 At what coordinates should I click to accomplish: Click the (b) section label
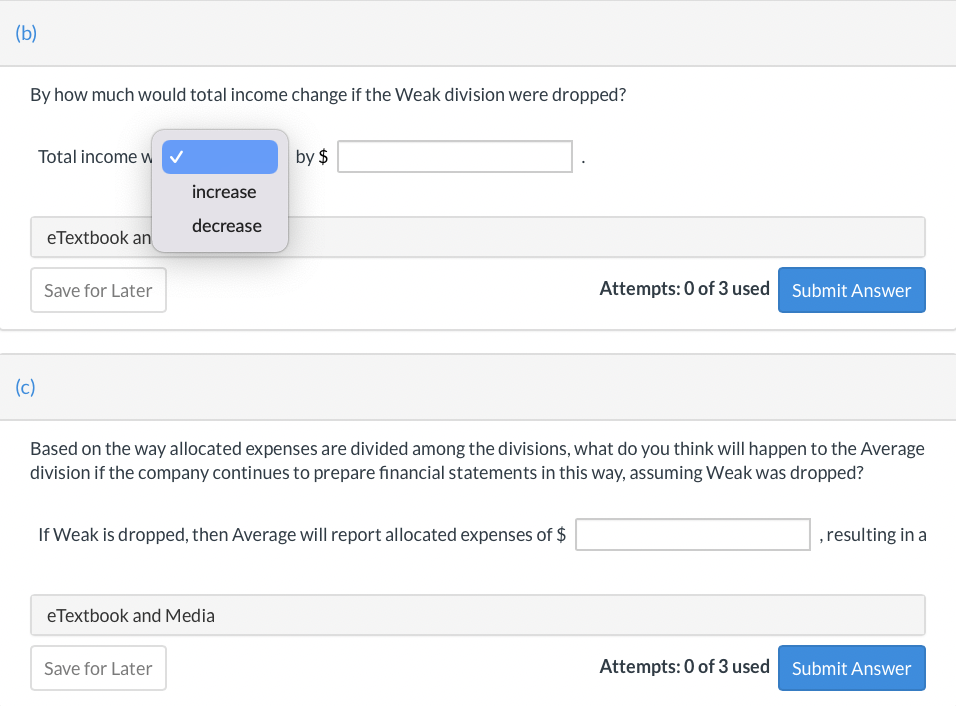coord(27,33)
